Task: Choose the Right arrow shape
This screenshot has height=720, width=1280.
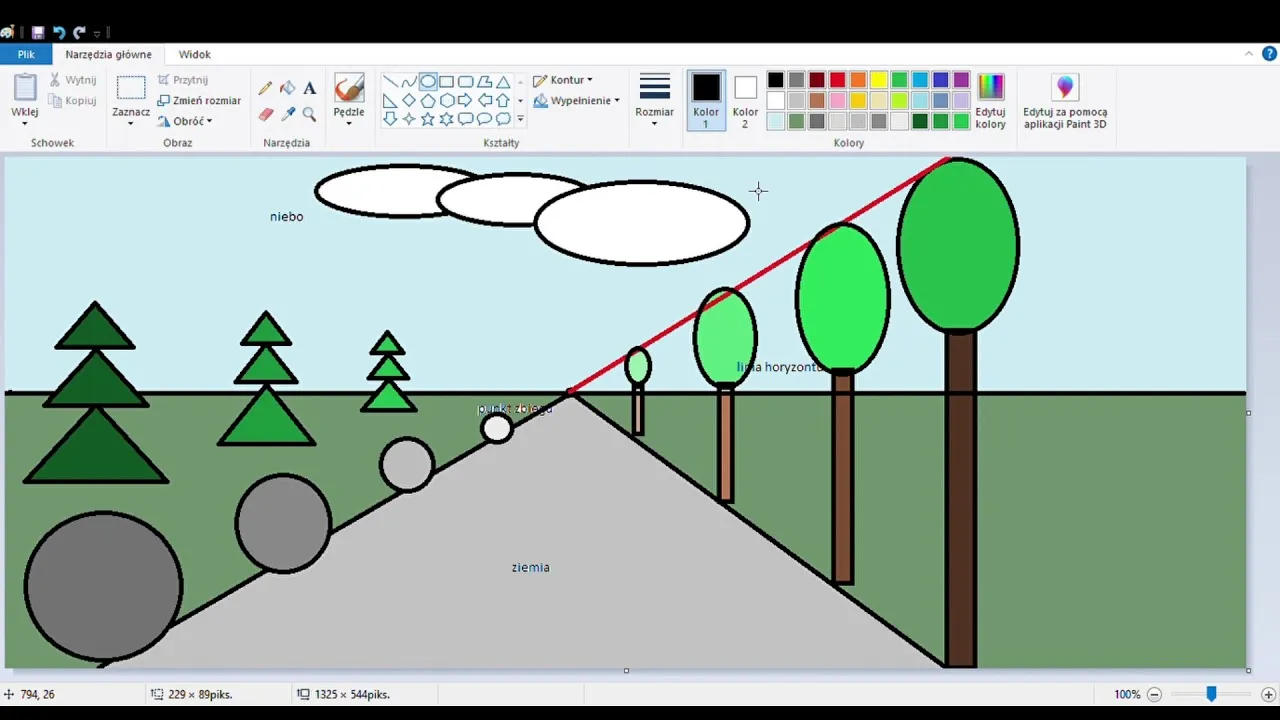Action: tap(466, 100)
